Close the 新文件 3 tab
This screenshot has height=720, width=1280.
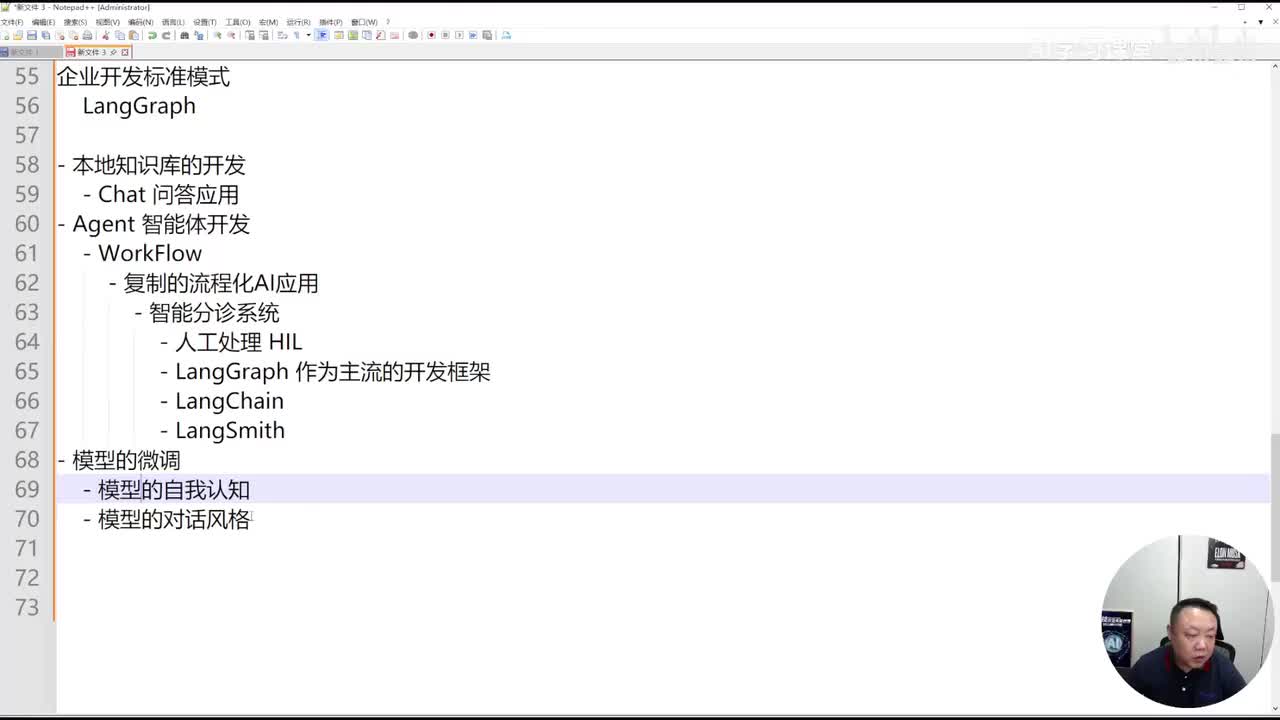(124, 52)
